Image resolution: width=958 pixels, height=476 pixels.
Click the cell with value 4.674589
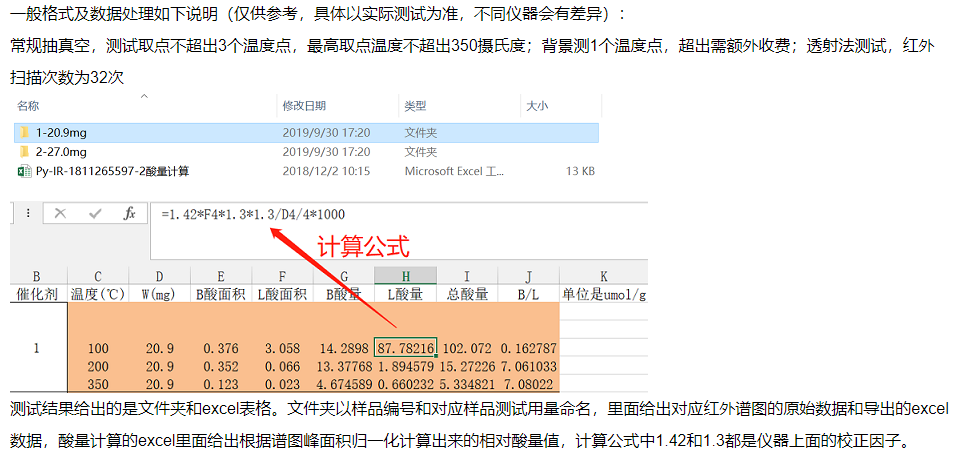[344, 384]
